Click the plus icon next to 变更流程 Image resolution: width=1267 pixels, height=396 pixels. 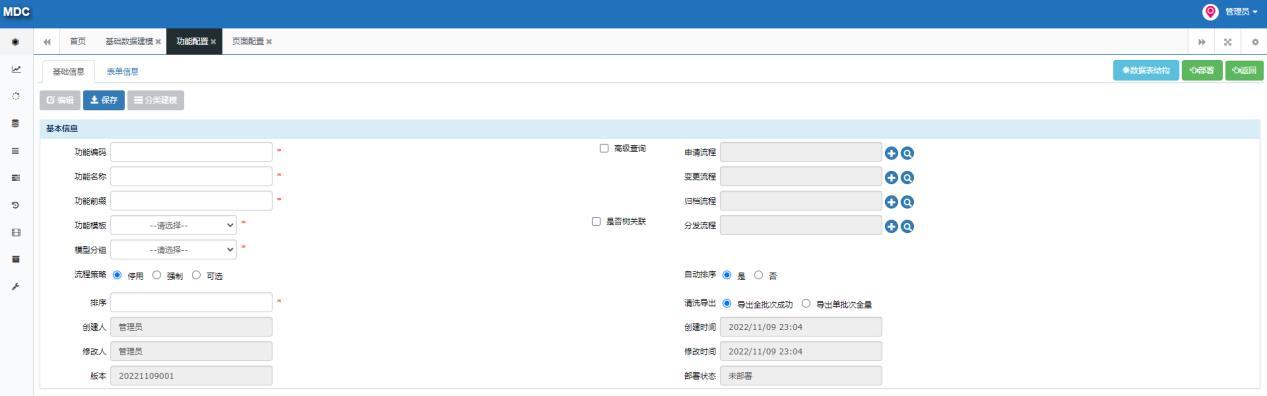click(x=892, y=177)
